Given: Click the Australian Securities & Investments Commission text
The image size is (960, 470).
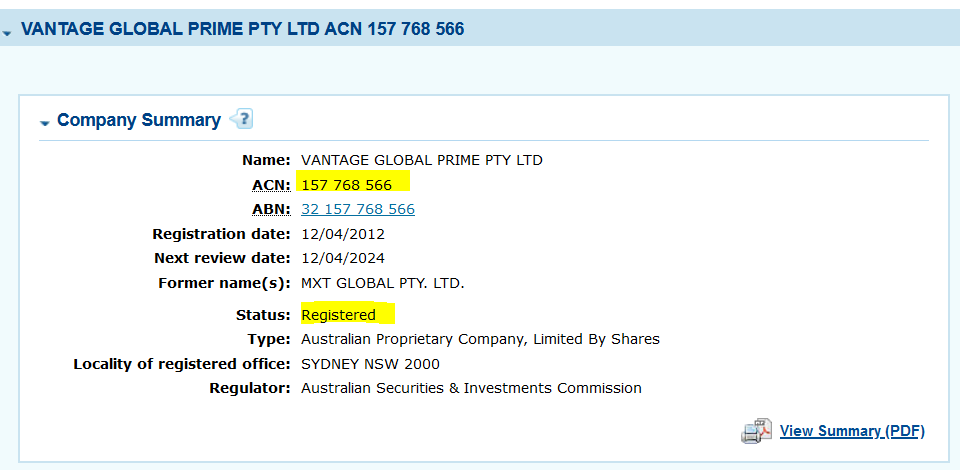Looking at the screenshot, I should [471, 388].
